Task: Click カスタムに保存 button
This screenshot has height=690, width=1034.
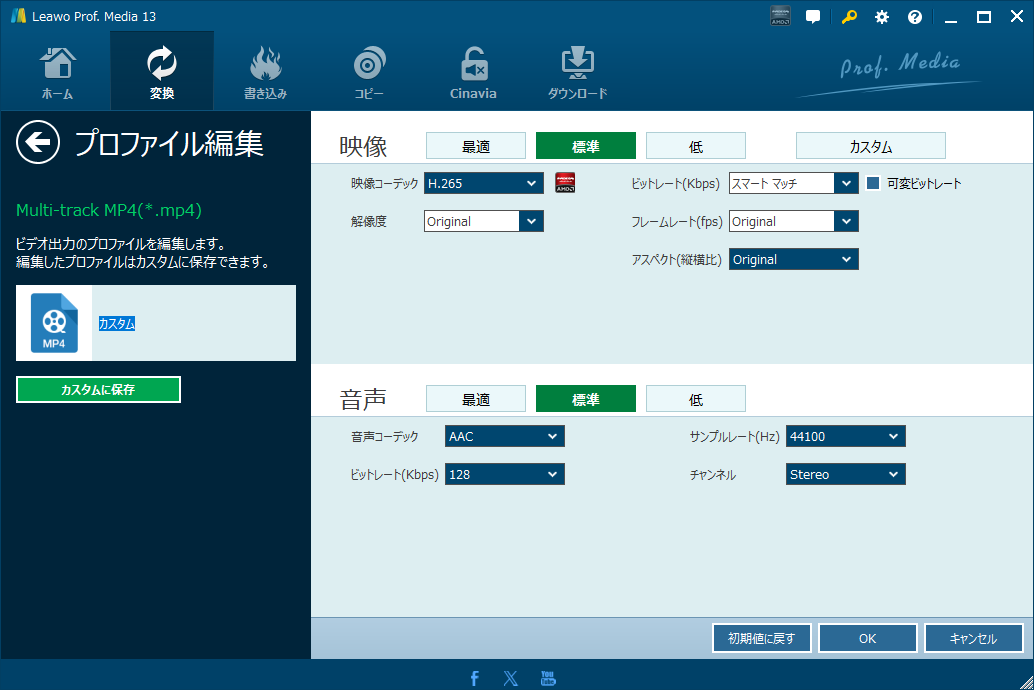Action: point(98,389)
